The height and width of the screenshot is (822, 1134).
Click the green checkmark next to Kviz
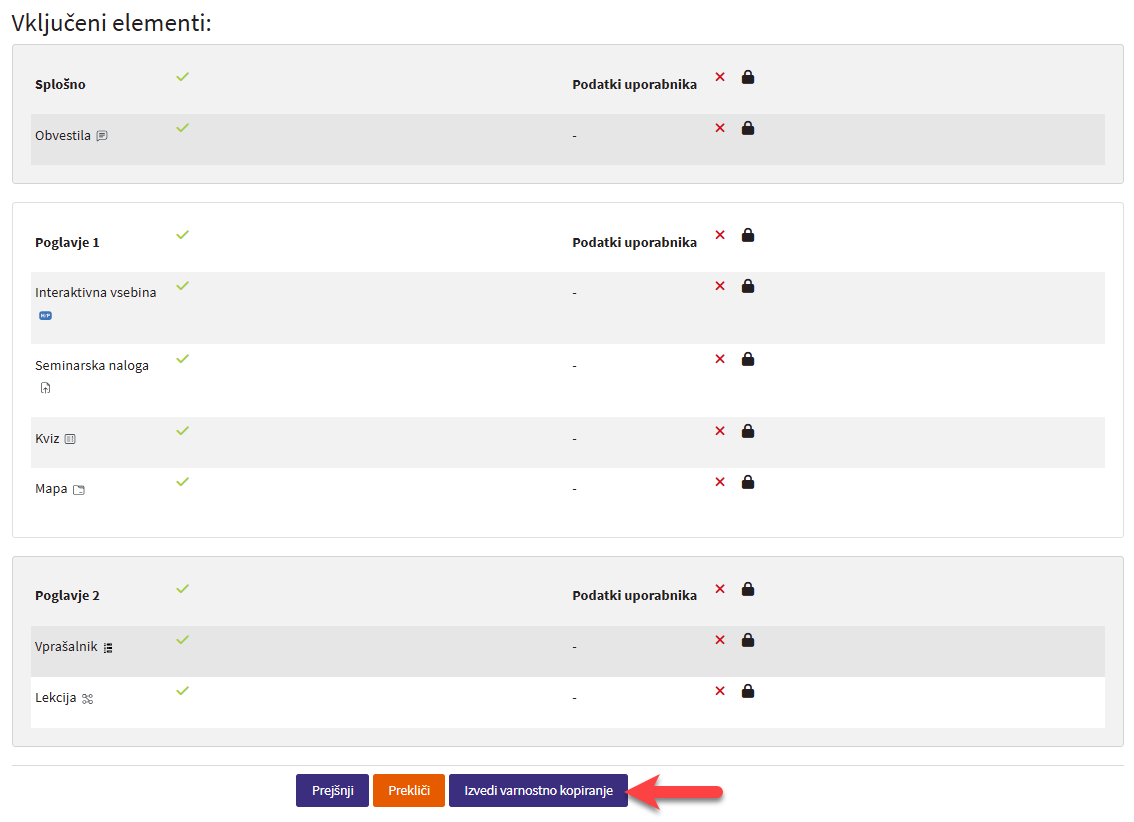click(182, 431)
